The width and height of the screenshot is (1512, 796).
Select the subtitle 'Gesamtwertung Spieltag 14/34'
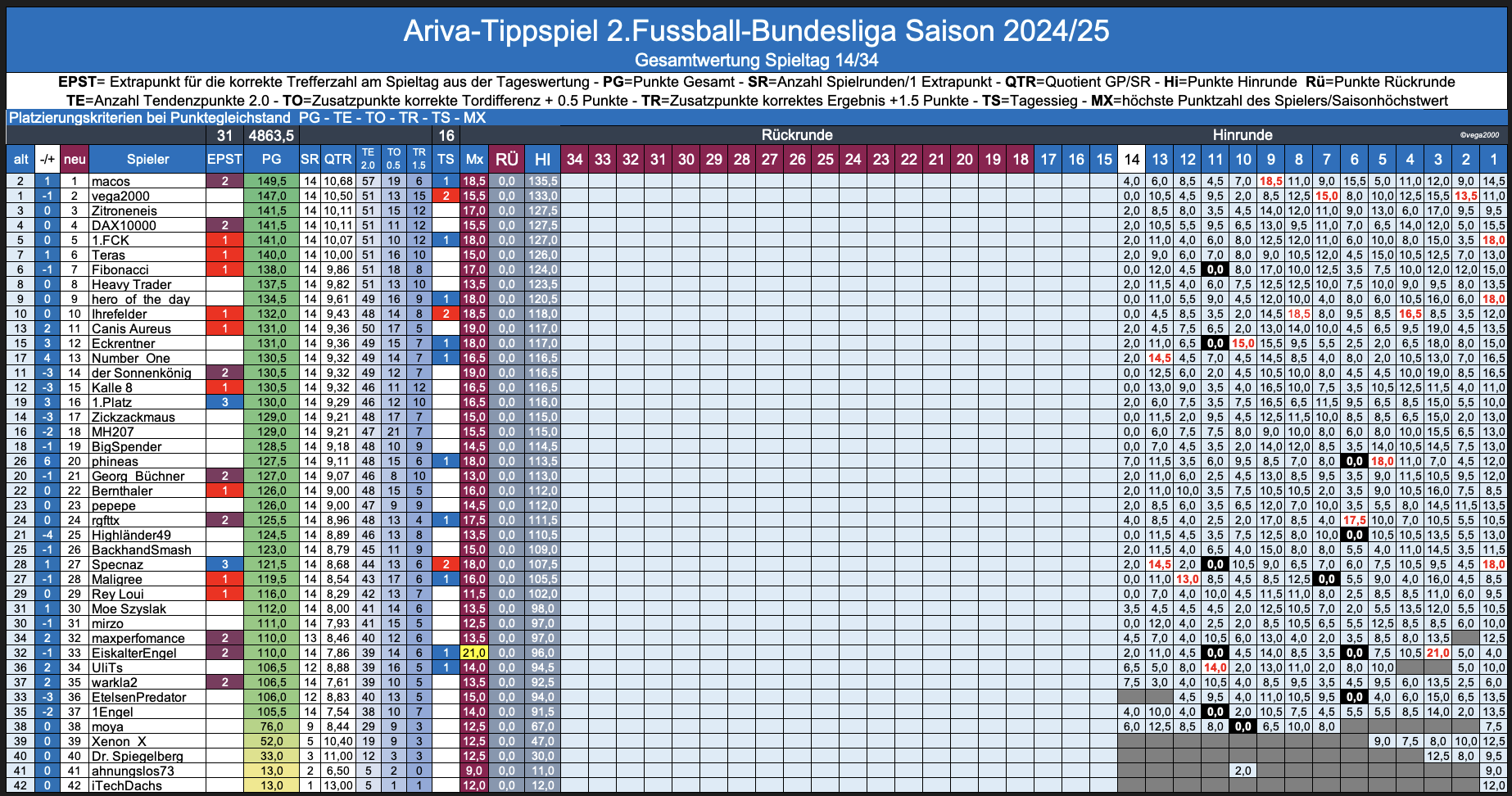click(x=756, y=60)
